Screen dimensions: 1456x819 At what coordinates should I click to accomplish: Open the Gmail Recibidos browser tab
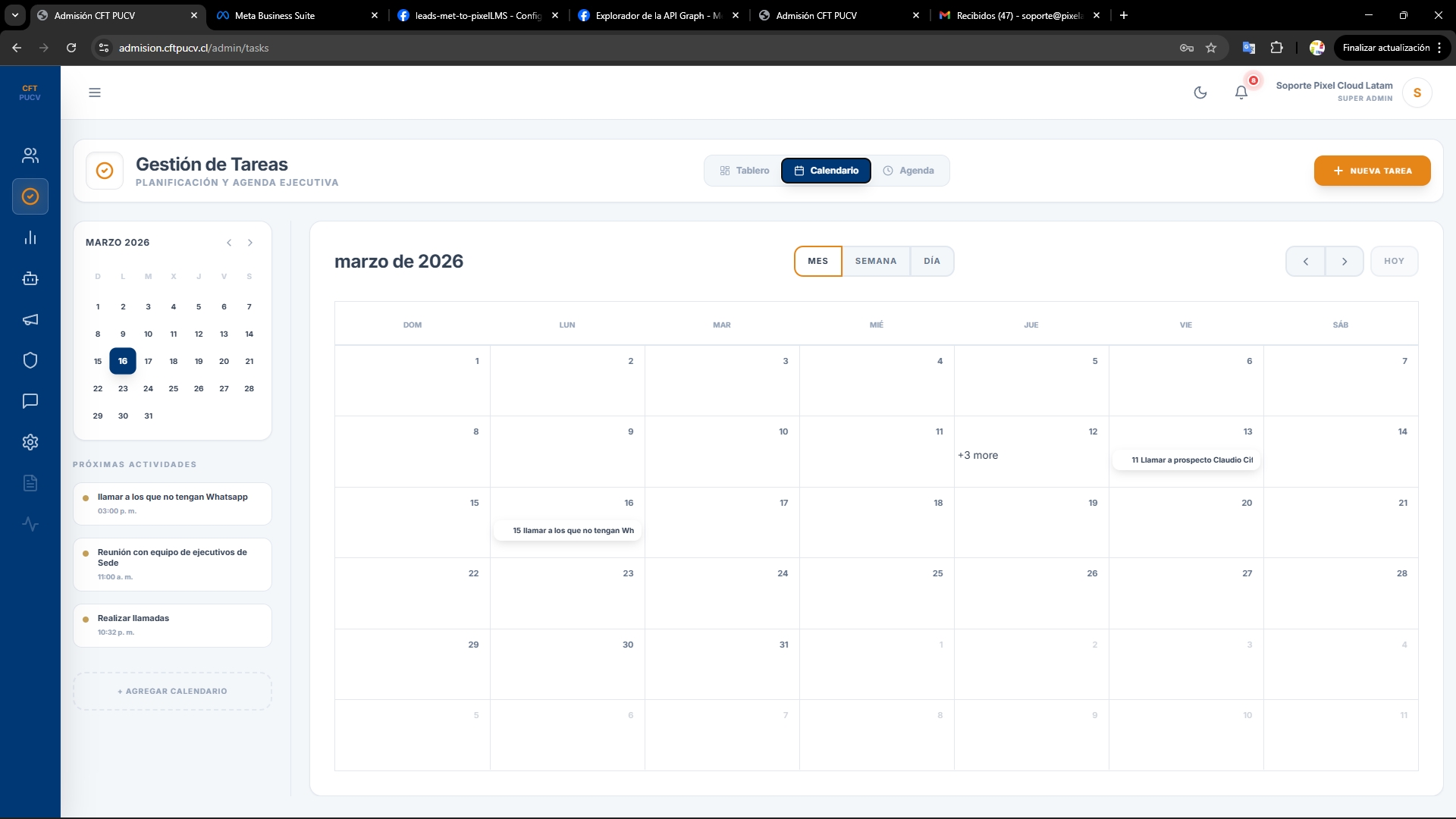[1016, 15]
